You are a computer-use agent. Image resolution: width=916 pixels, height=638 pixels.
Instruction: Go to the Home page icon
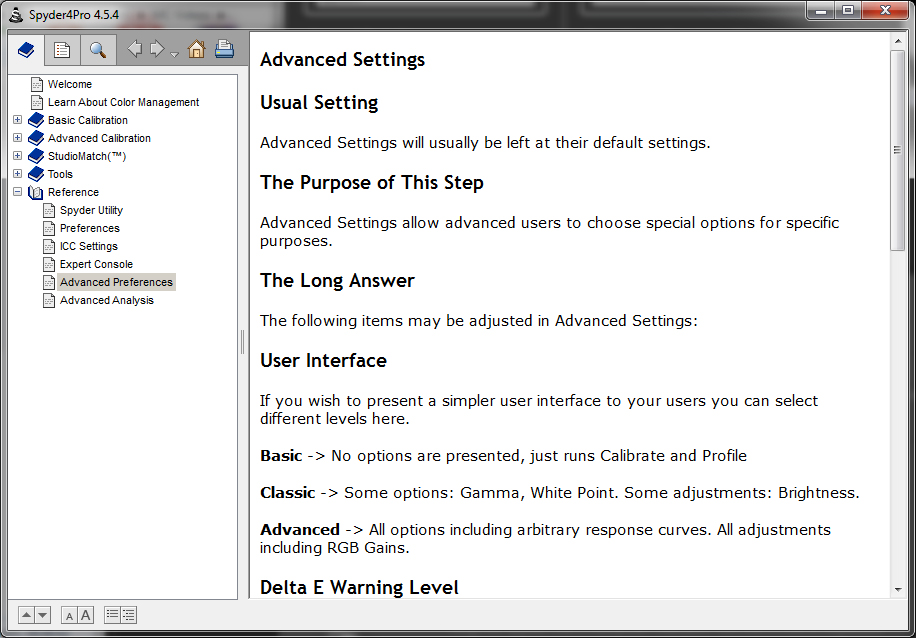[x=196, y=49]
